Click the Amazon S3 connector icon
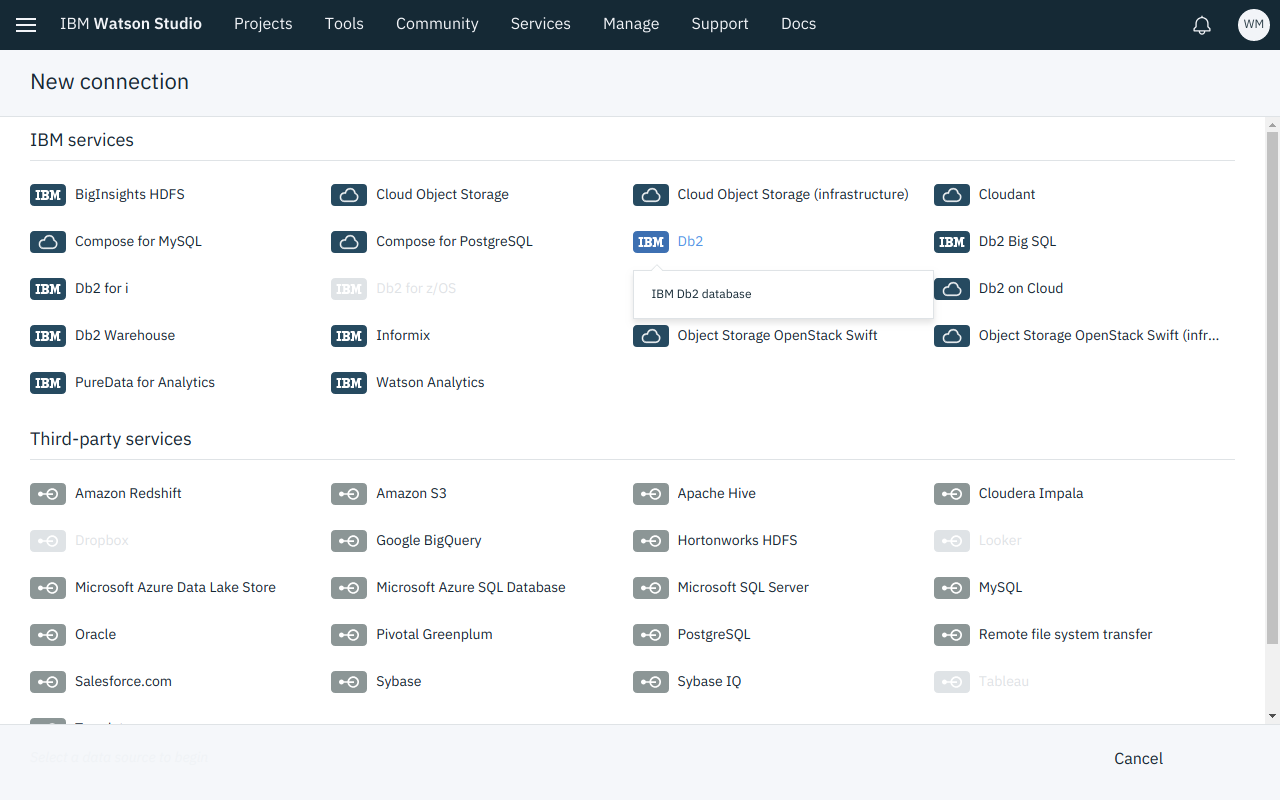This screenshot has width=1280, height=800. pos(349,494)
